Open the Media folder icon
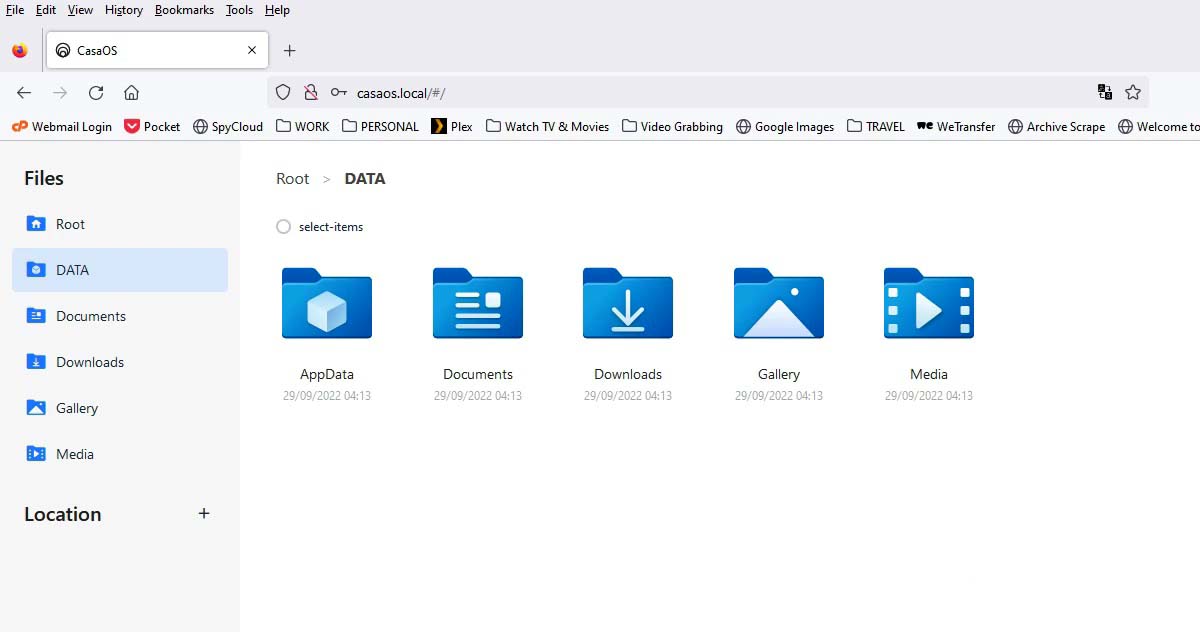The width and height of the screenshot is (1200, 632). [x=928, y=304]
